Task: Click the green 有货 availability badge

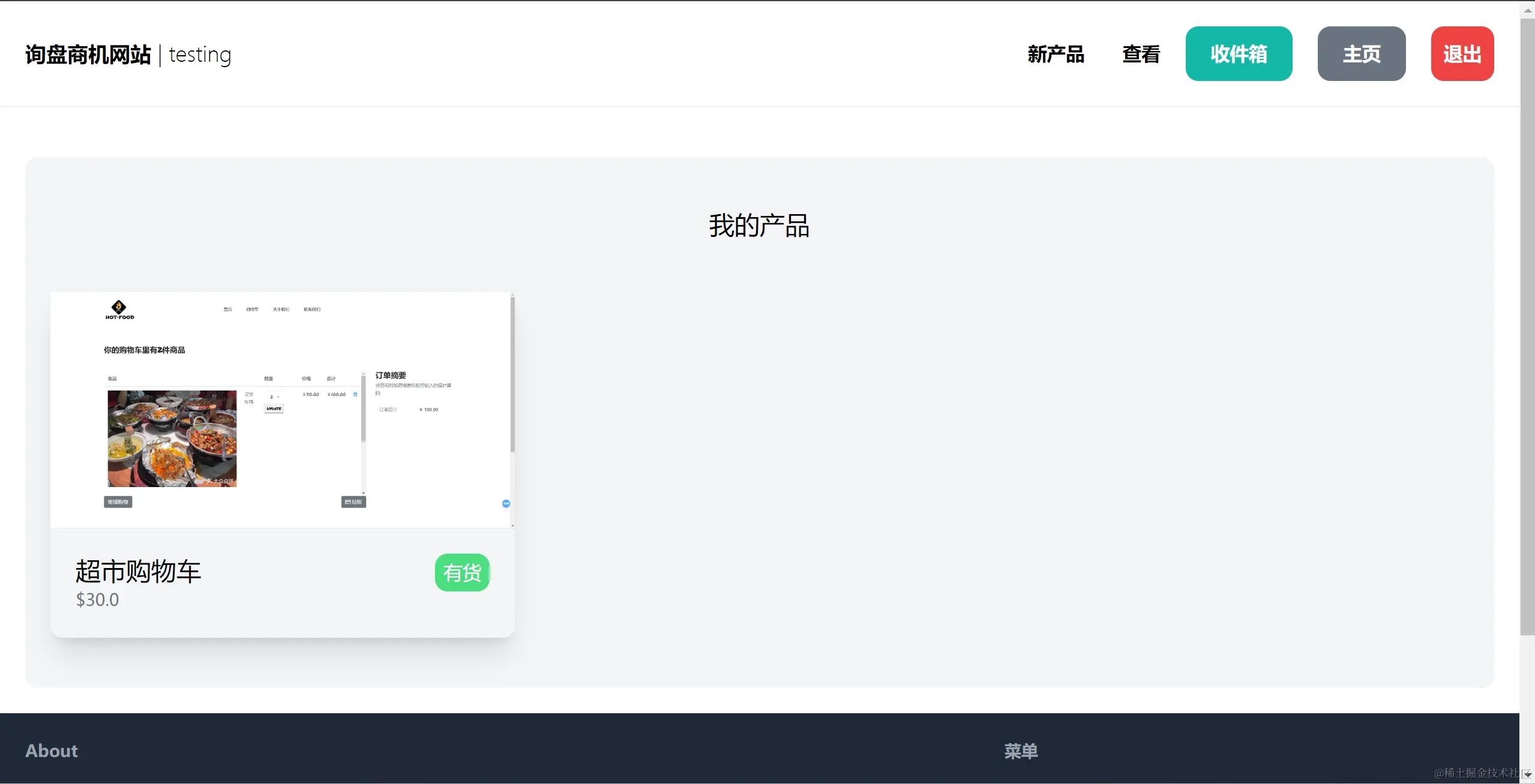Action: pyautogui.click(x=462, y=572)
